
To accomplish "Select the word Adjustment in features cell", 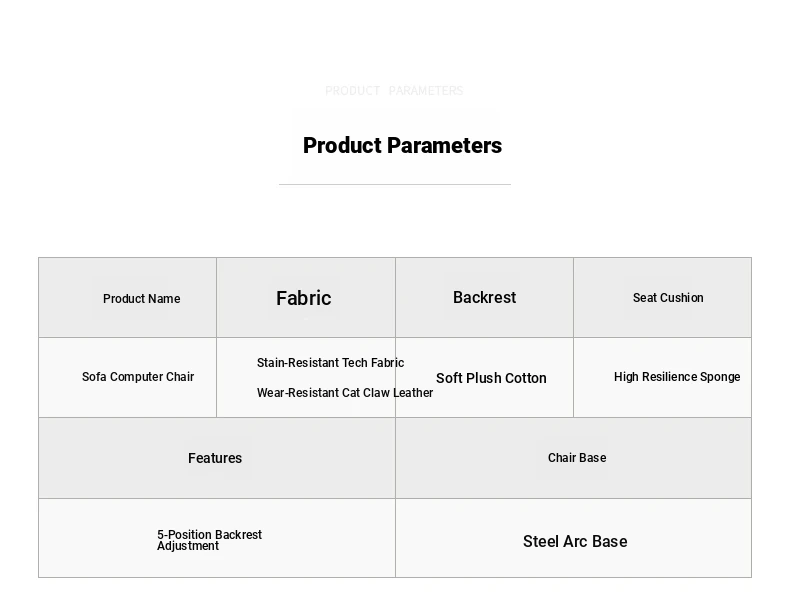I will 188,546.
